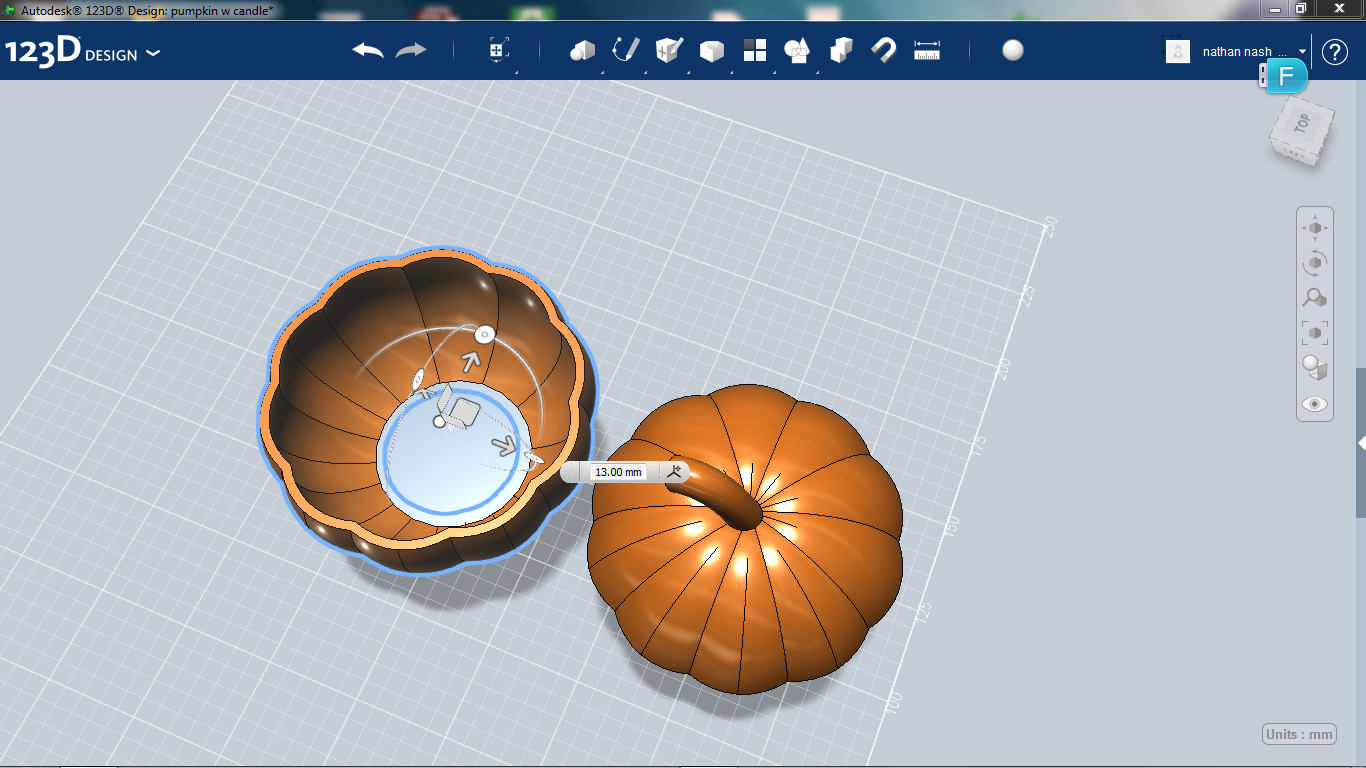
Task: Select the Sketch tool
Action: click(626, 50)
